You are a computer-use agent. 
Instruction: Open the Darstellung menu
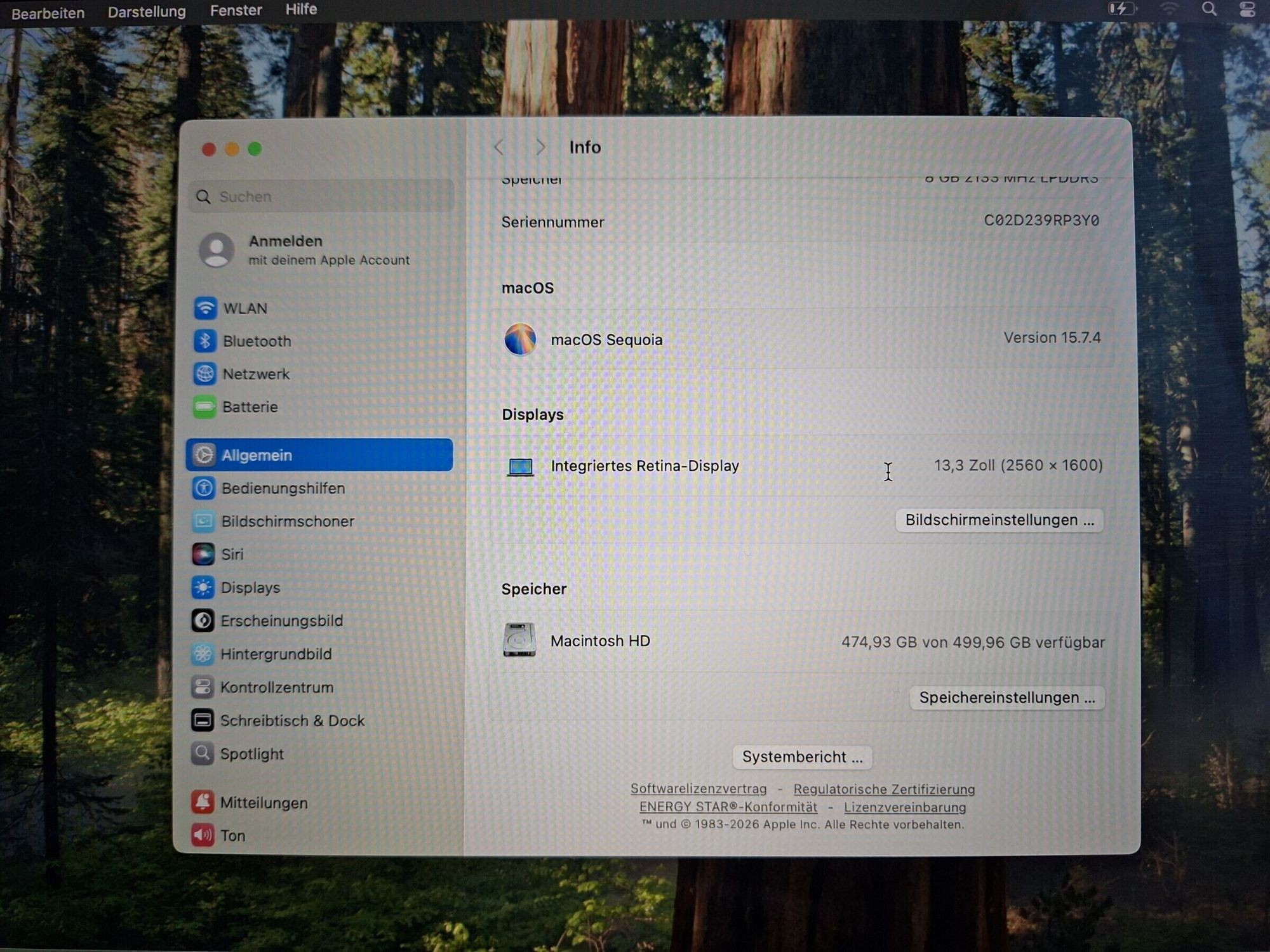pos(147,11)
